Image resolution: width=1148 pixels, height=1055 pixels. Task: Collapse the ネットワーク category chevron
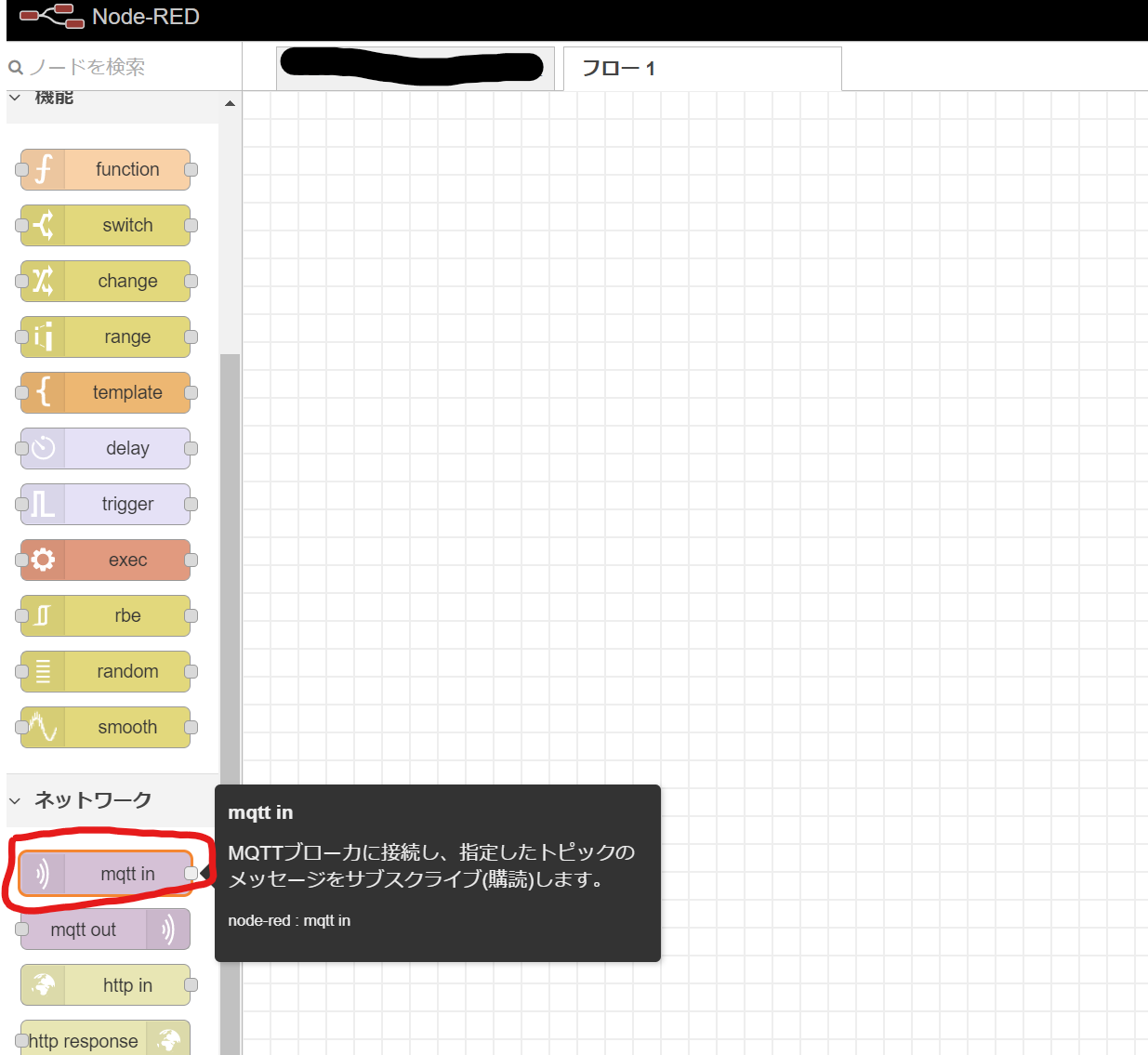pyautogui.click(x=15, y=800)
